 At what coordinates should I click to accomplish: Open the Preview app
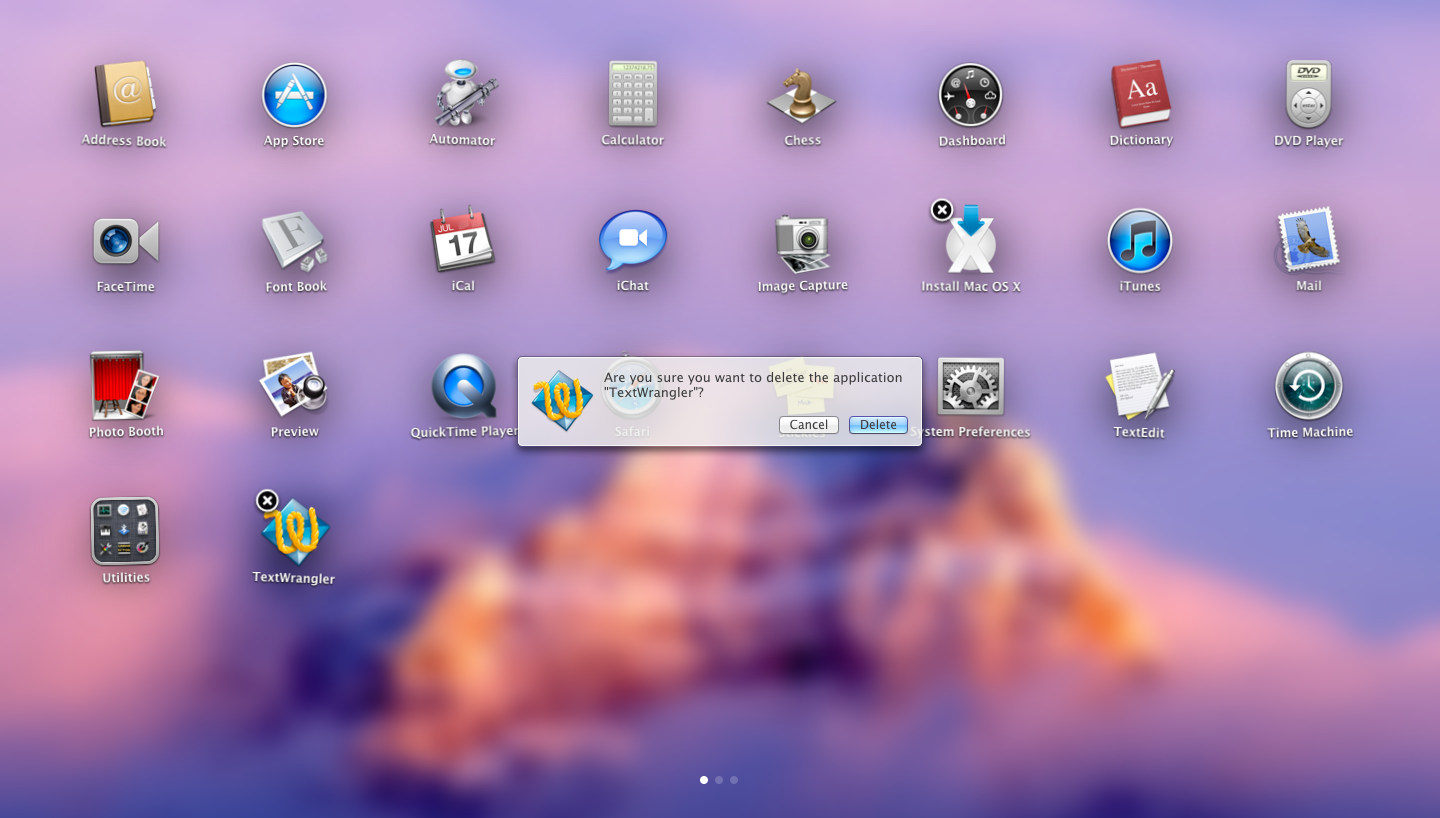[294, 386]
